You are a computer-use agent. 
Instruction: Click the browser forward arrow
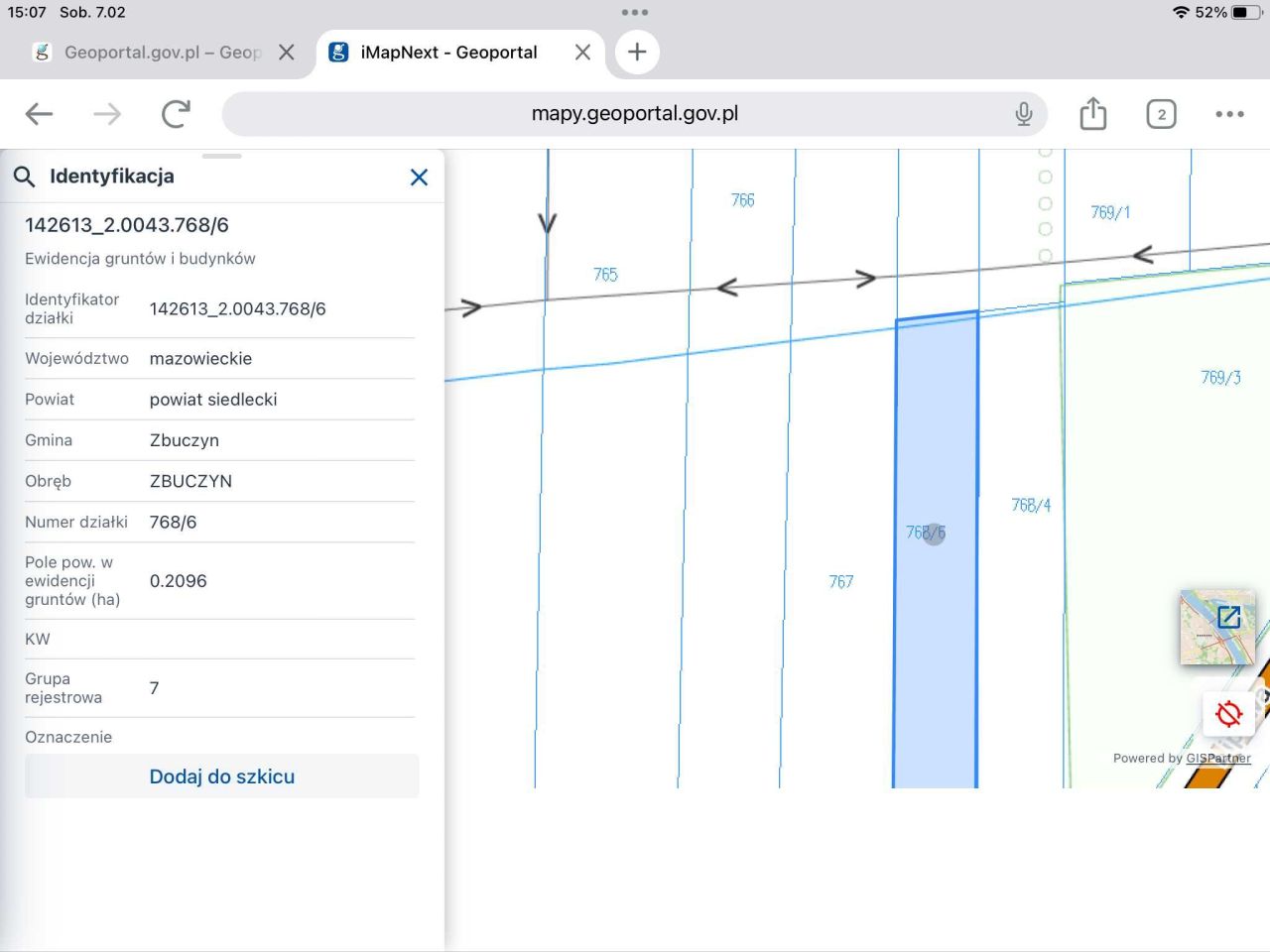(107, 114)
